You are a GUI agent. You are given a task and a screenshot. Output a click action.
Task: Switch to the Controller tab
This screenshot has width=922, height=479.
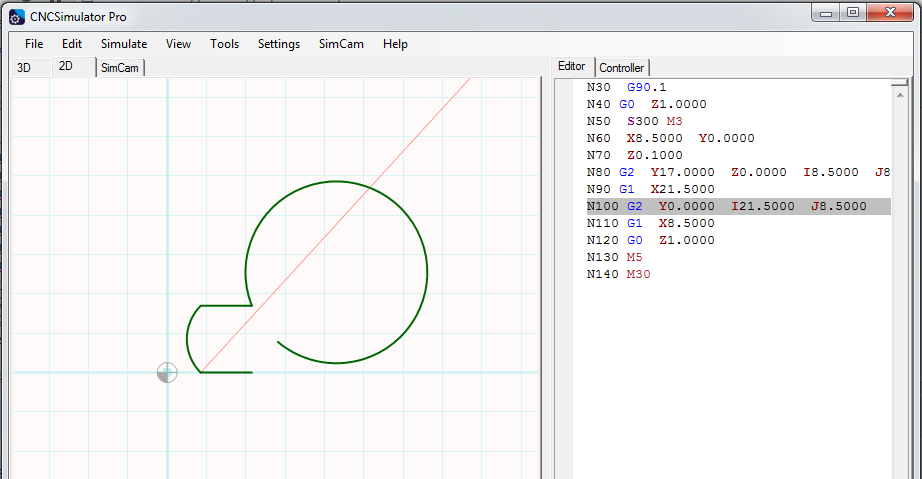[x=622, y=68]
